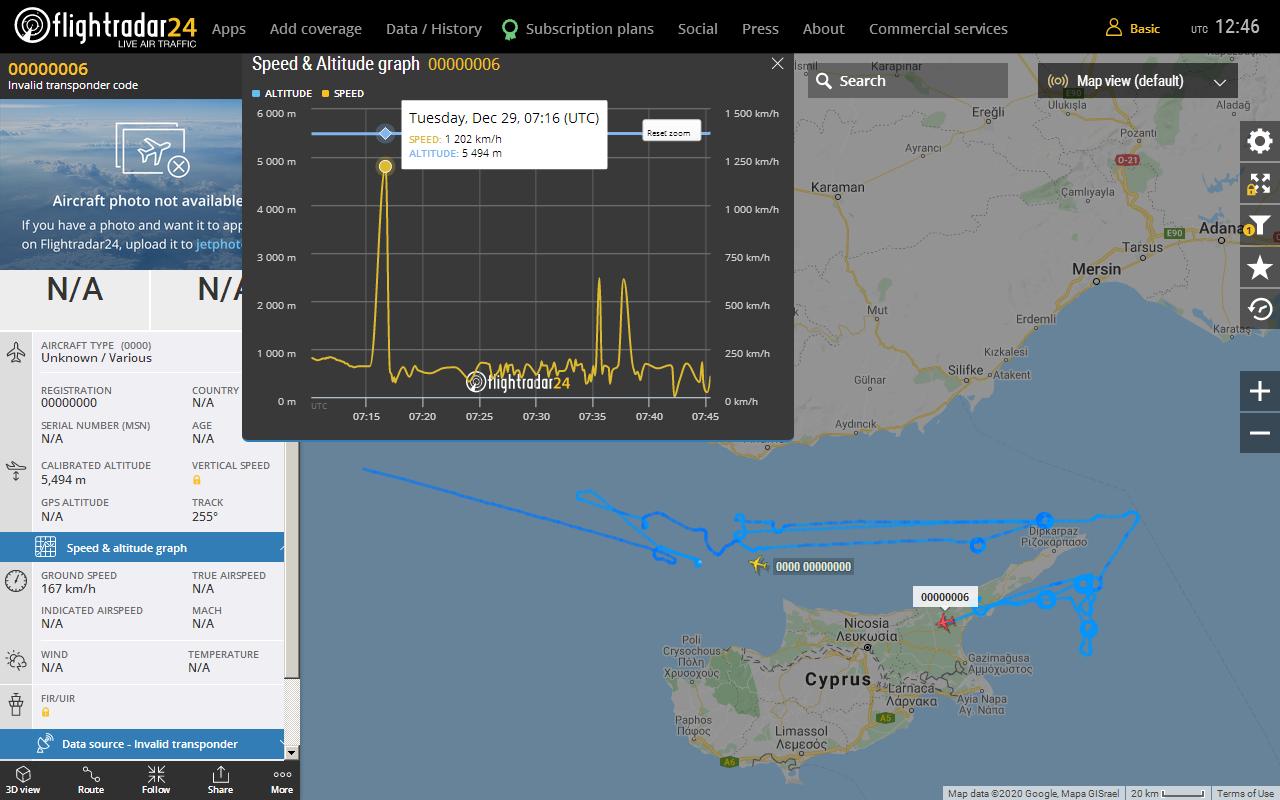Open the map settings gear
Screen dimensions: 1280x800
[1260, 141]
